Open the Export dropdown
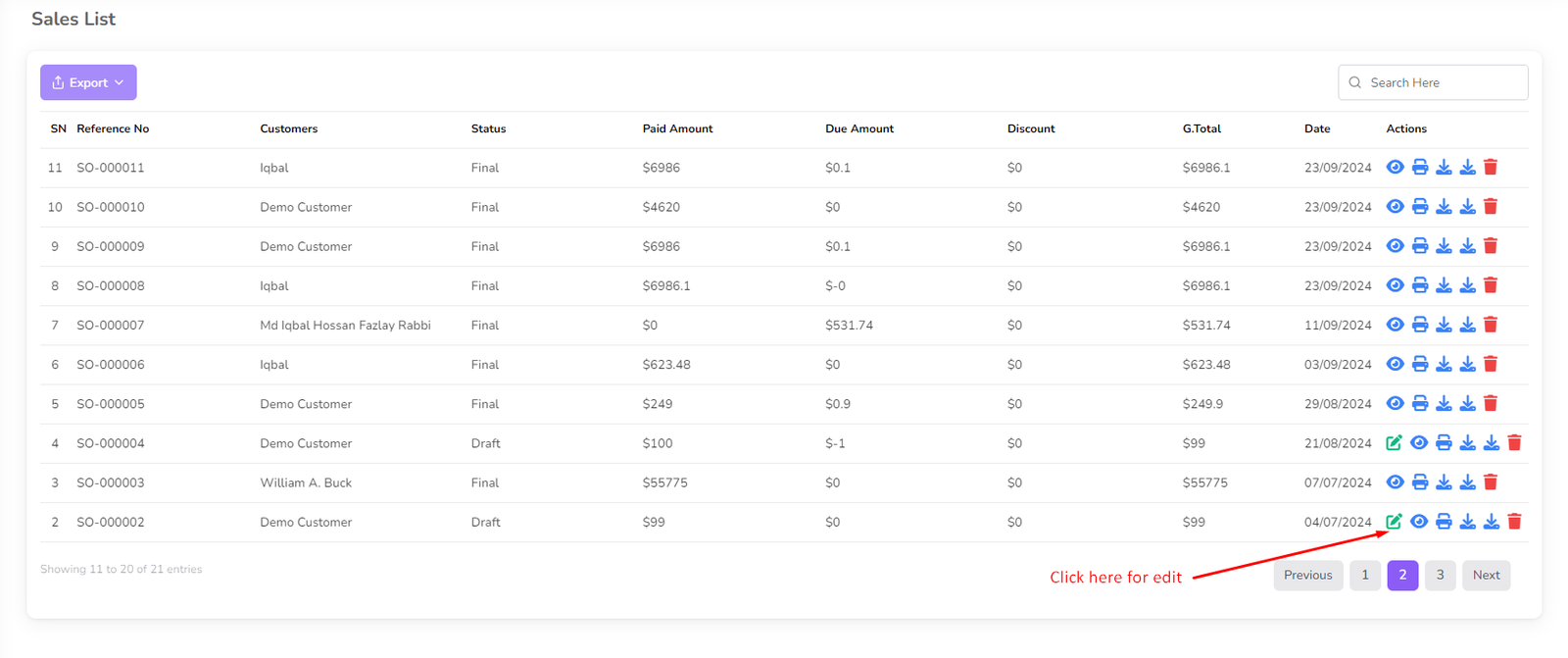This screenshot has height=658, width=1568. (x=88, y=82)
